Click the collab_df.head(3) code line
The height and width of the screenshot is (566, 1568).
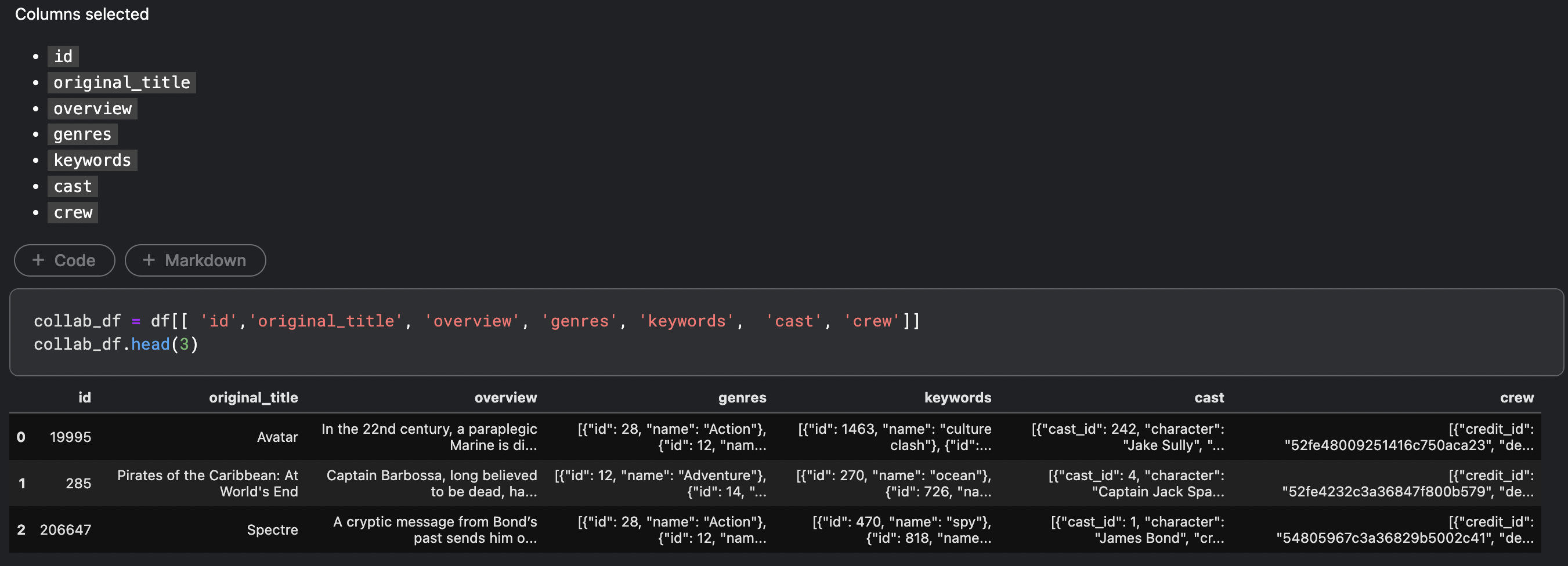(x=116, y=344)
